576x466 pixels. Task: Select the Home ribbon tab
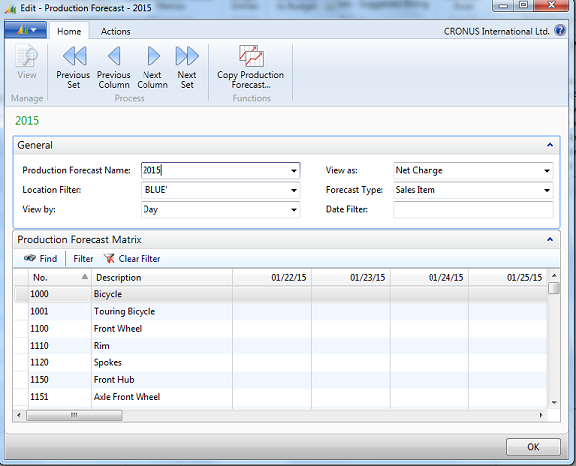[x=69, y=32]
